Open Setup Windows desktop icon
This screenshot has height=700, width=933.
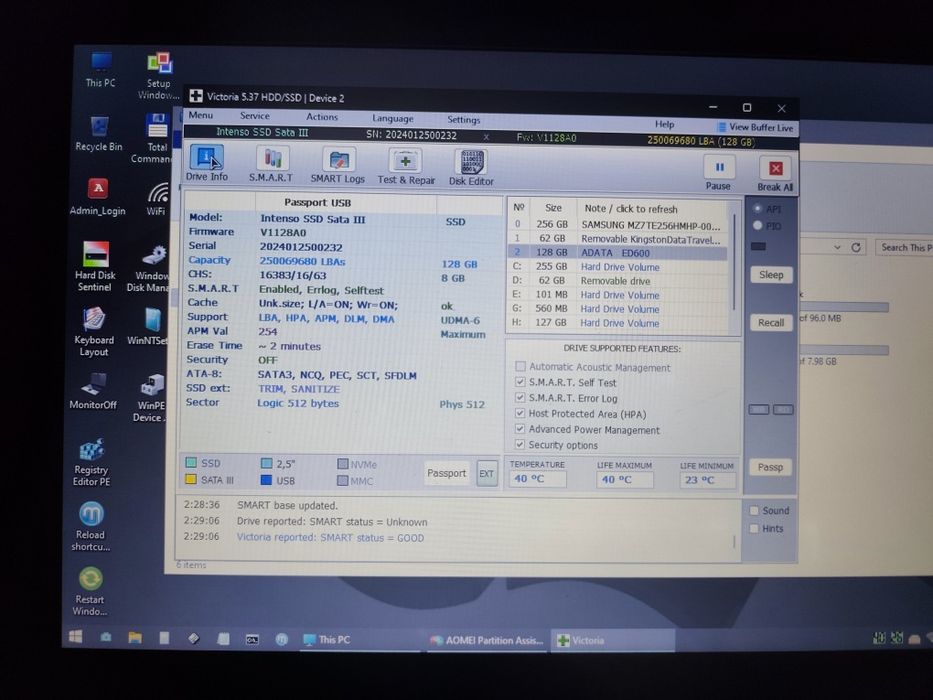(158, 76)
